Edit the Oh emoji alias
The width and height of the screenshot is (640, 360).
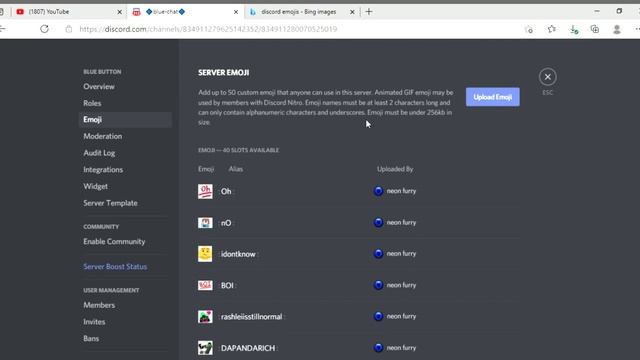[226, 191]
